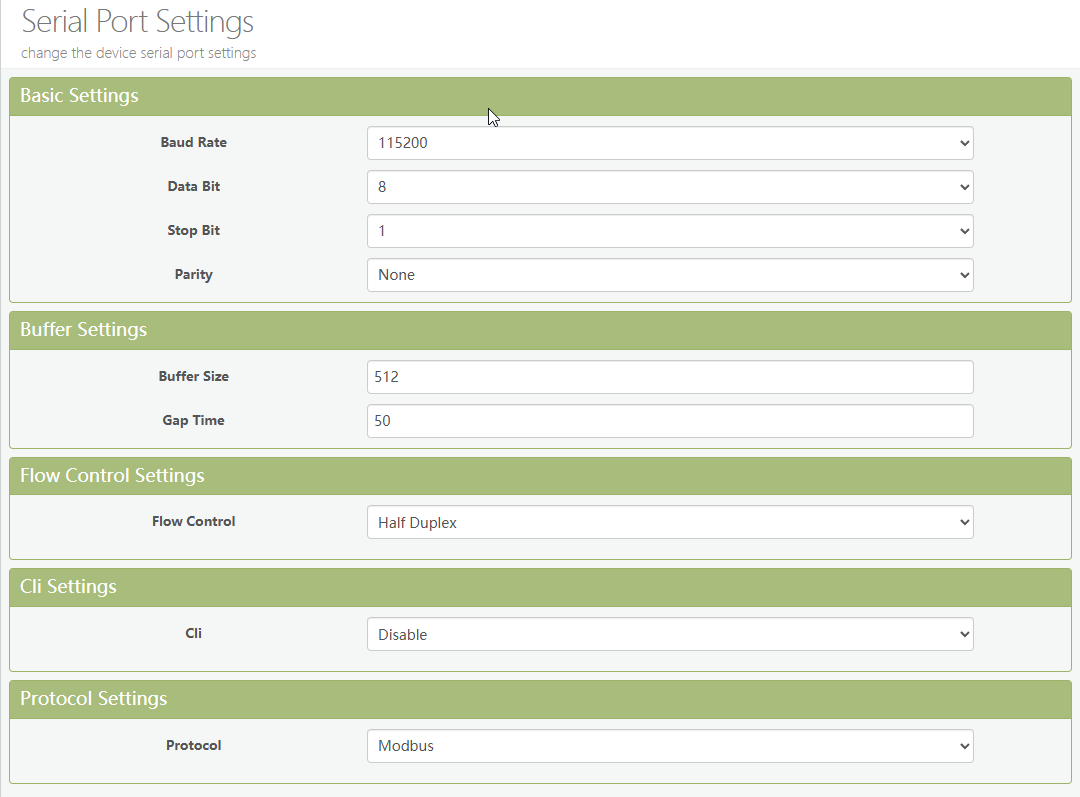1080x797 pixels.
Task: Open the Protocol Modbus dropdown
Action: [x=669, y=746]
